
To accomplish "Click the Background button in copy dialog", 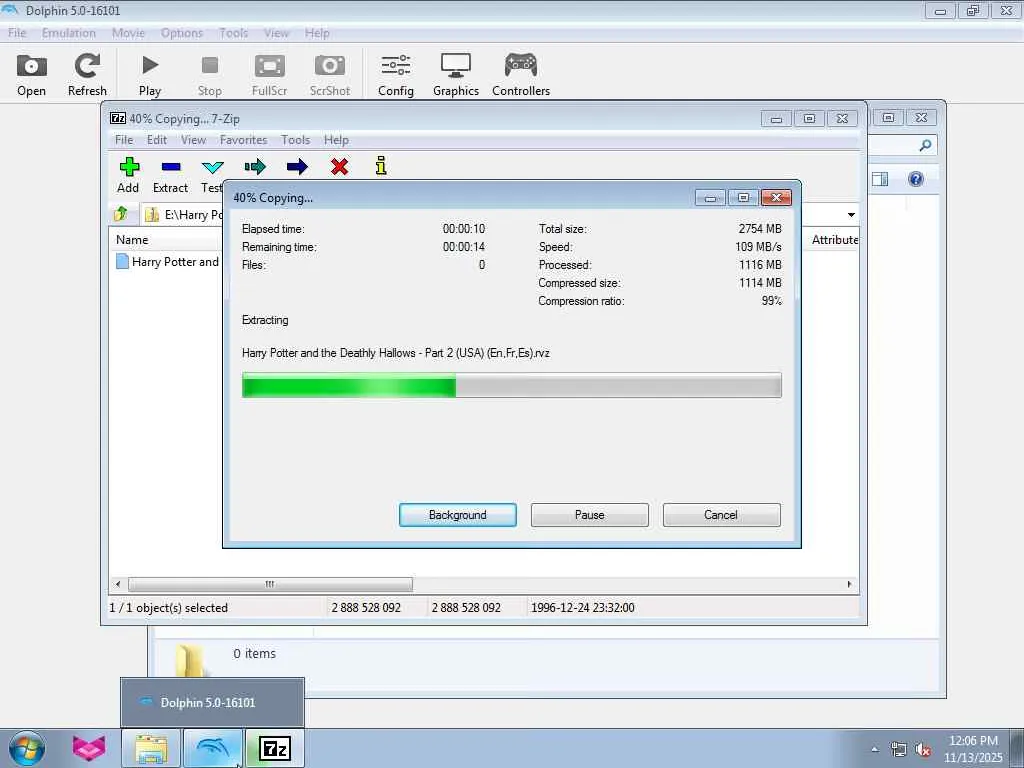I will coord(458,515).
